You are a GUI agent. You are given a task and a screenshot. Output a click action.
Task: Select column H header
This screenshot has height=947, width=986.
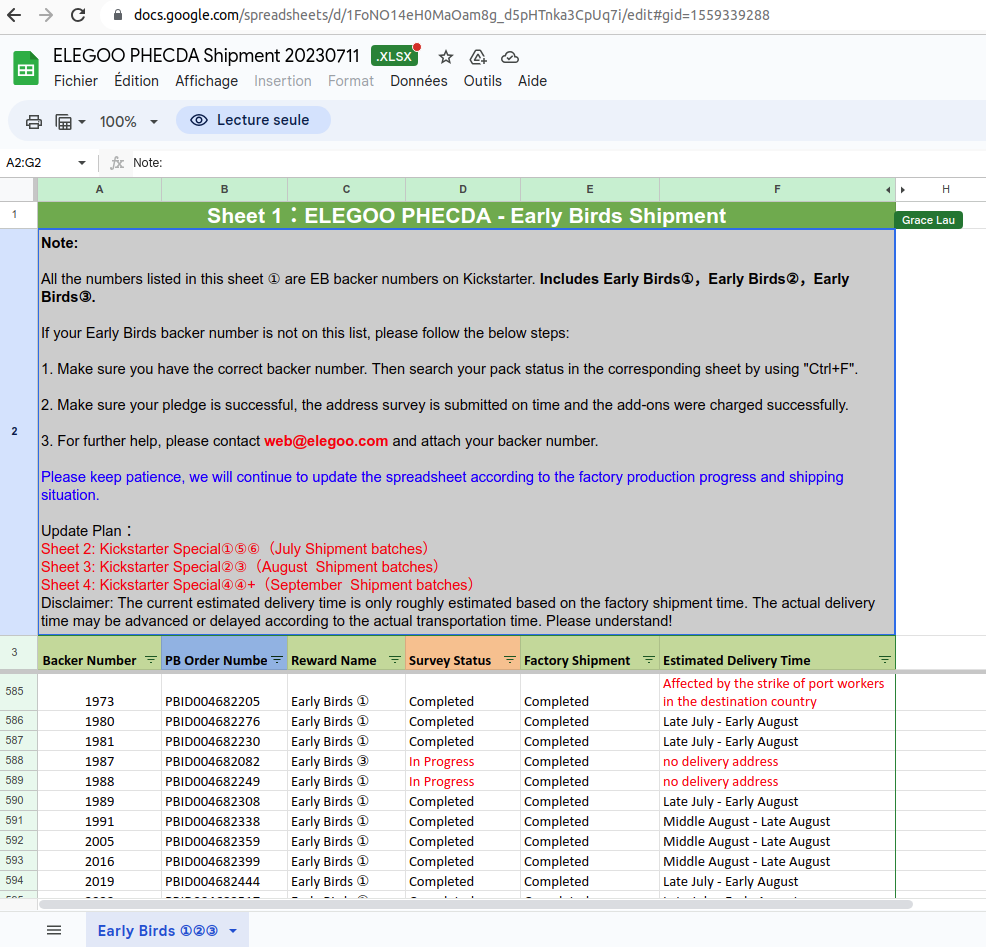(946, 189)
